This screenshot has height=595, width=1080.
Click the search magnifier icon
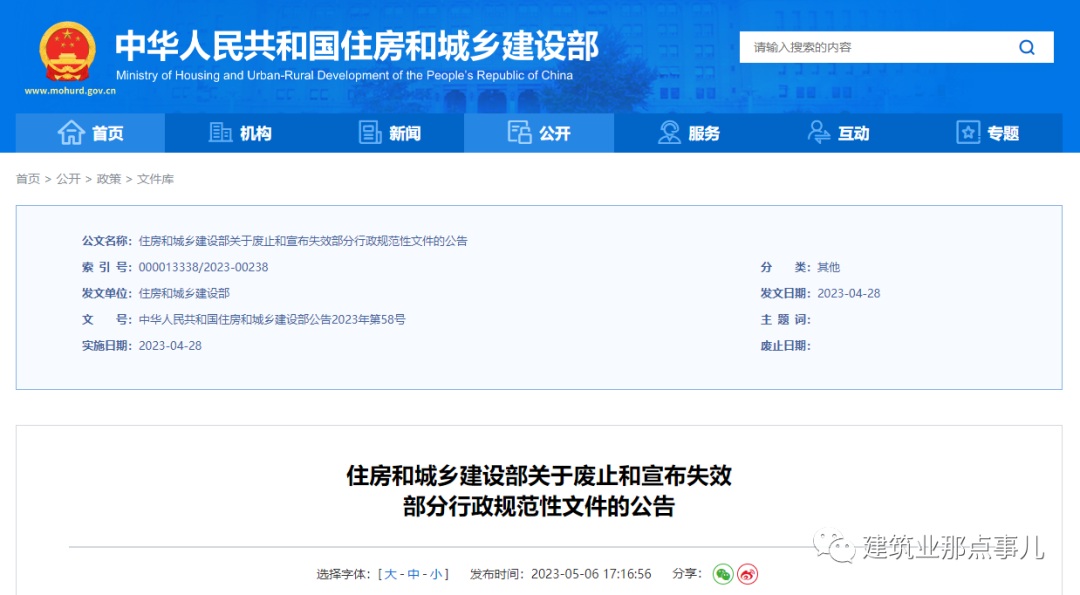coord(1026,46)
